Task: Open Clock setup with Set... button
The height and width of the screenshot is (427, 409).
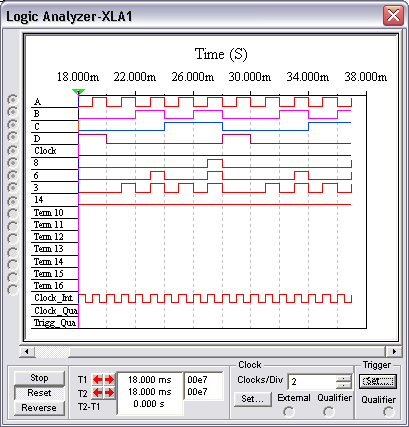Action: click(252, 399)
